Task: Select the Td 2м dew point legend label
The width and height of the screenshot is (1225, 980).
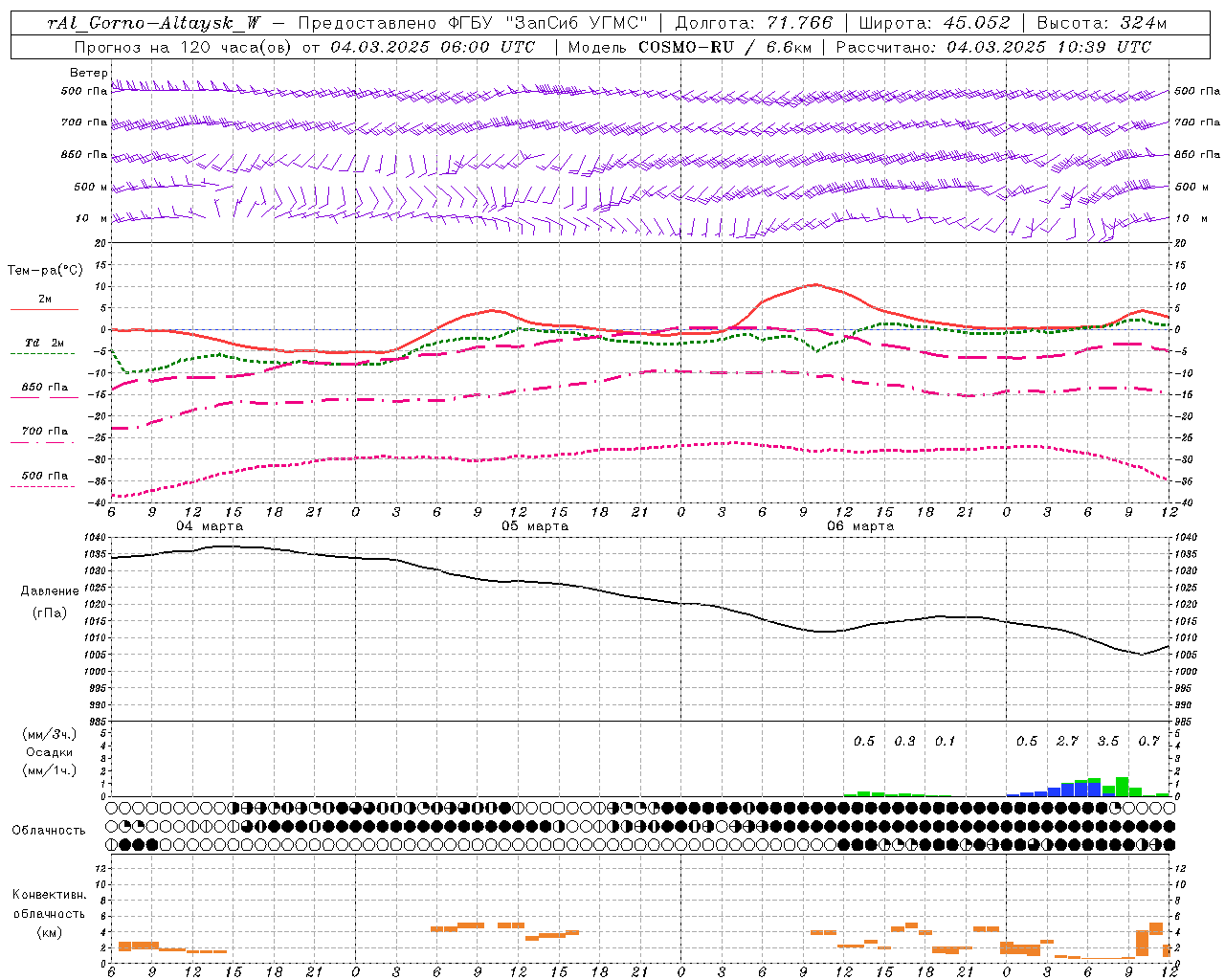Action: tap(45, 343)
